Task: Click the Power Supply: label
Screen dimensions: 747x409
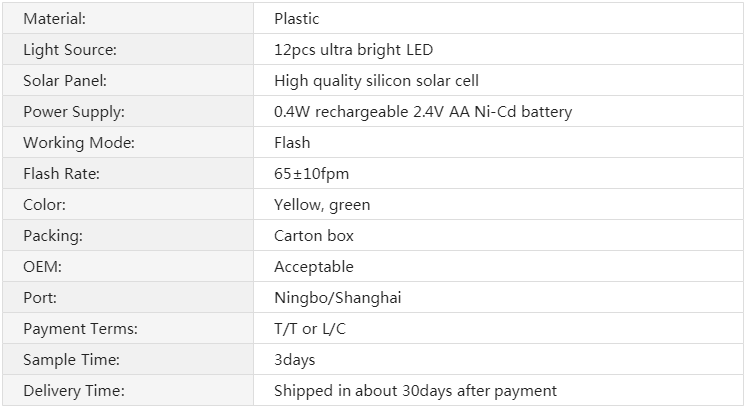Action: (x=74, y=112)
